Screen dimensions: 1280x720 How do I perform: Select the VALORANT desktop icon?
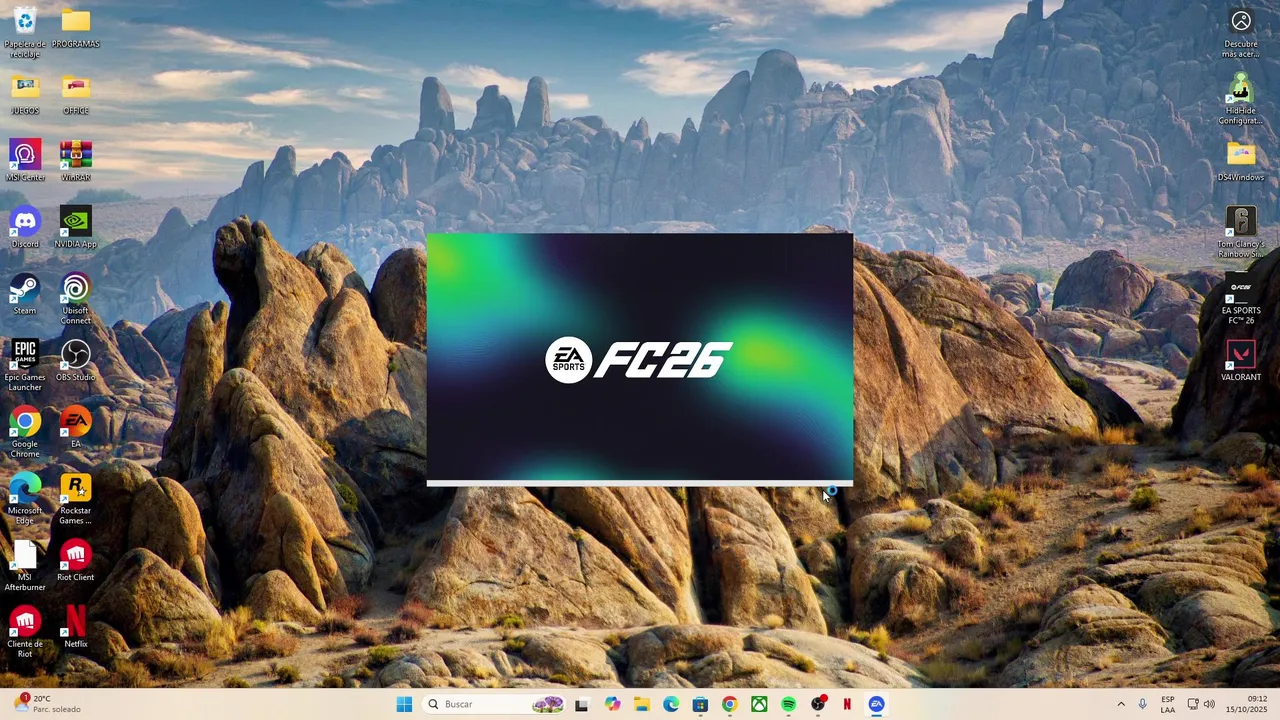(x=1241, y=361)
